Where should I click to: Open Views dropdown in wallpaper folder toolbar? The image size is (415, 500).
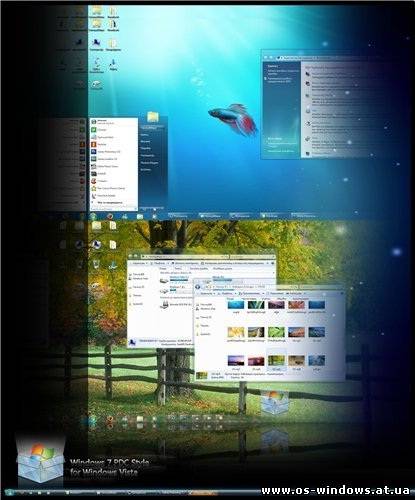click(227, 294)
